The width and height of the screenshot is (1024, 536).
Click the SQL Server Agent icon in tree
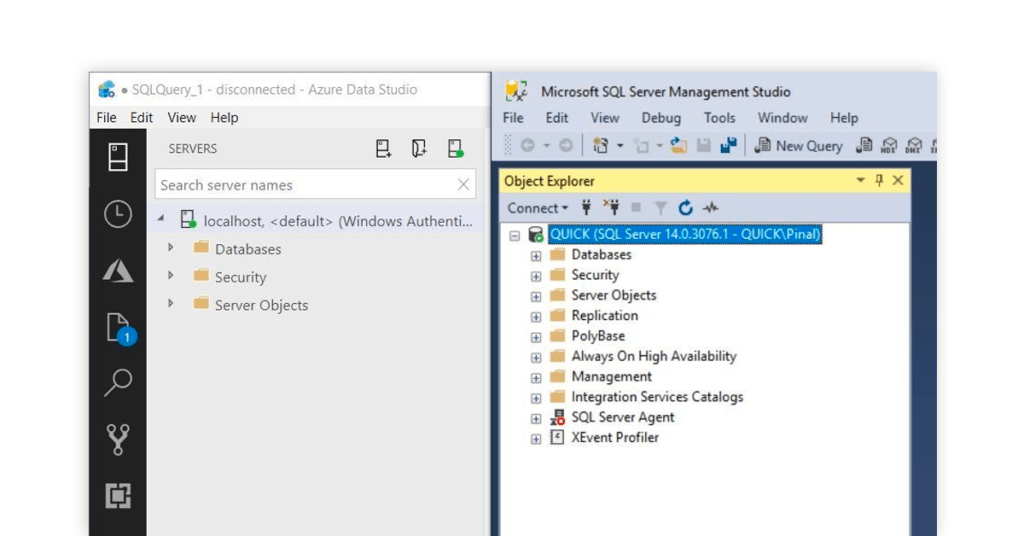557,417
